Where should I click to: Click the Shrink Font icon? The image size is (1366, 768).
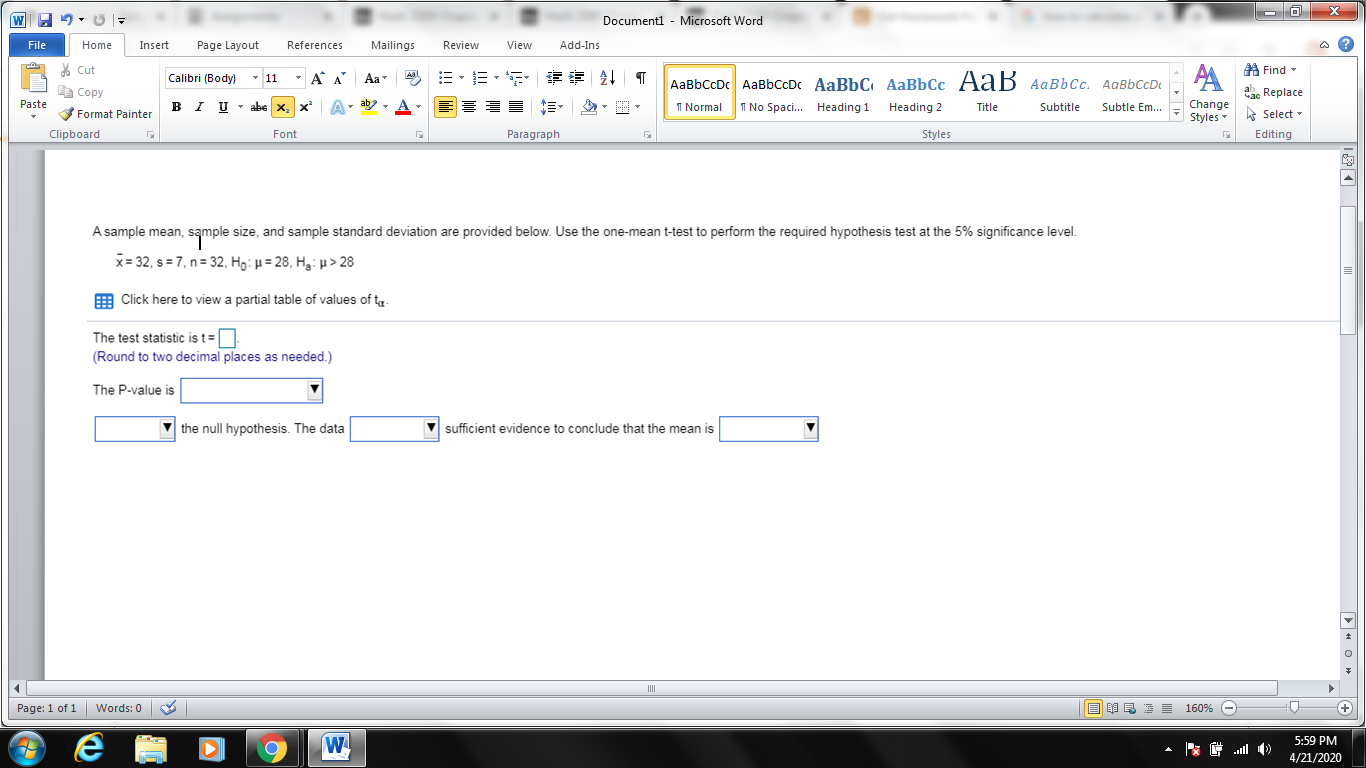pyautogui.click(x=339, y=78)
